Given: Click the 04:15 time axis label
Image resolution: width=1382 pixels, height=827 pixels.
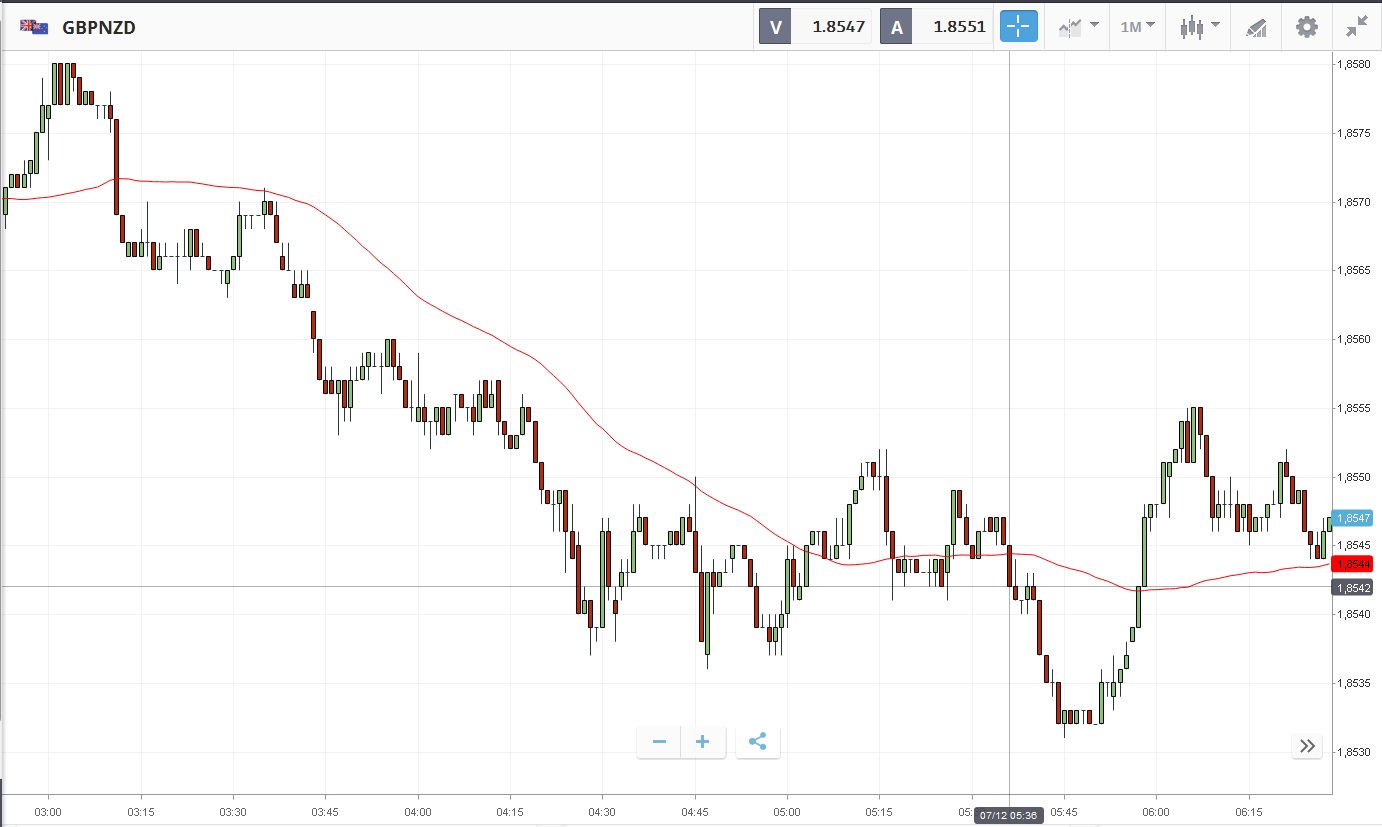Looking at the screenshot, I should click(x=510, y=813).
